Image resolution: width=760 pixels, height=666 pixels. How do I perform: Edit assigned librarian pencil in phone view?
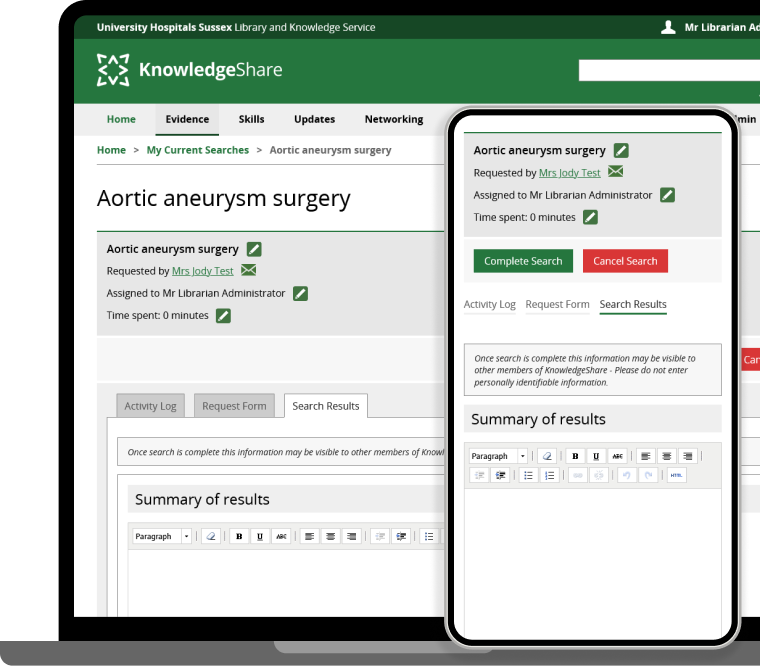point(667,195)
